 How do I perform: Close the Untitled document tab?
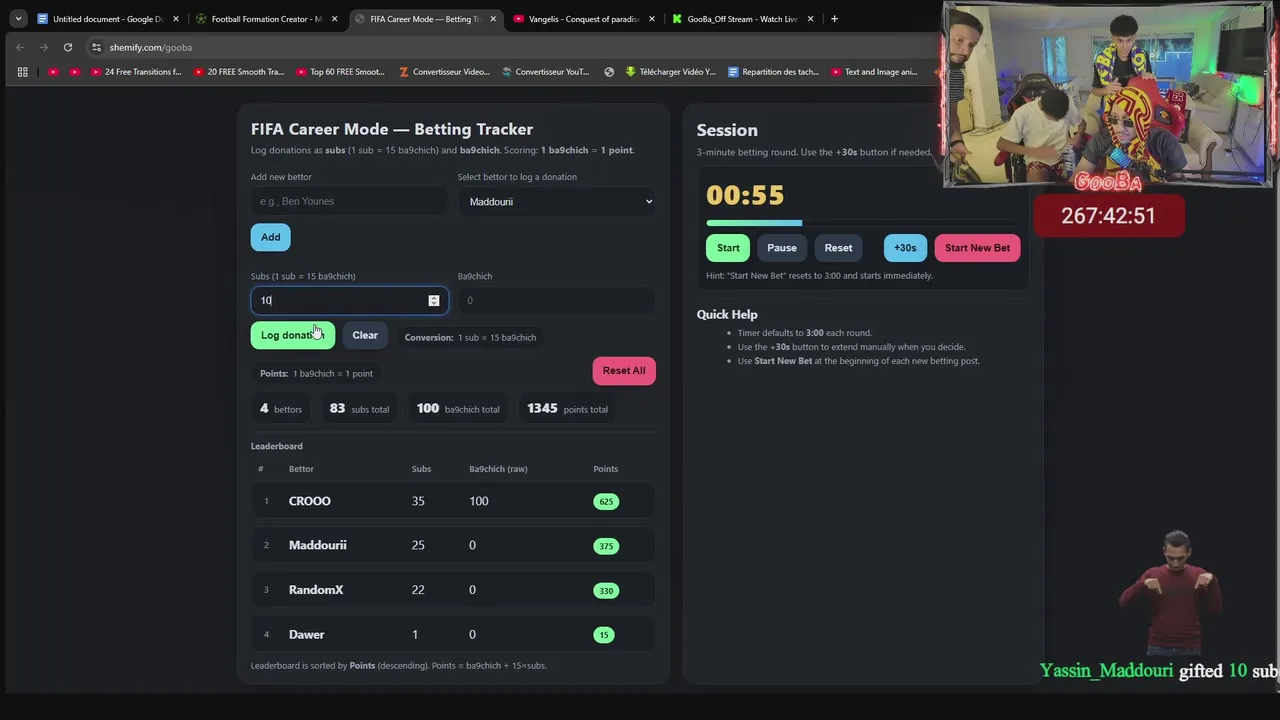pyautogui.click(x=175, y=19)
